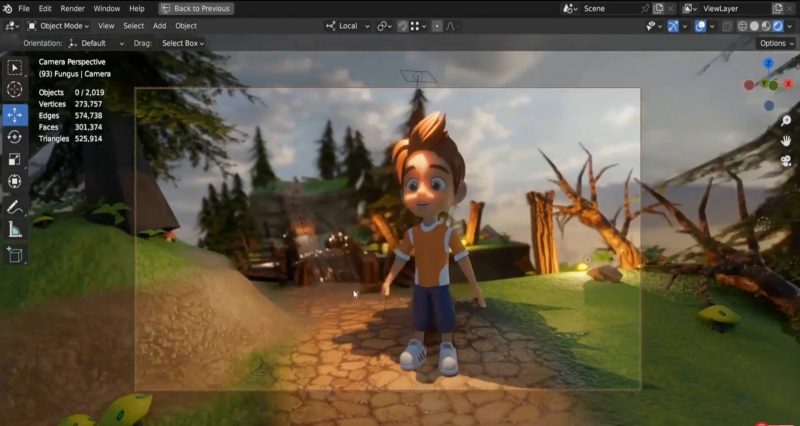Click the zoom view magnifier icon
Viewport: 800px width, 426px height.
(x=786, y=120)
